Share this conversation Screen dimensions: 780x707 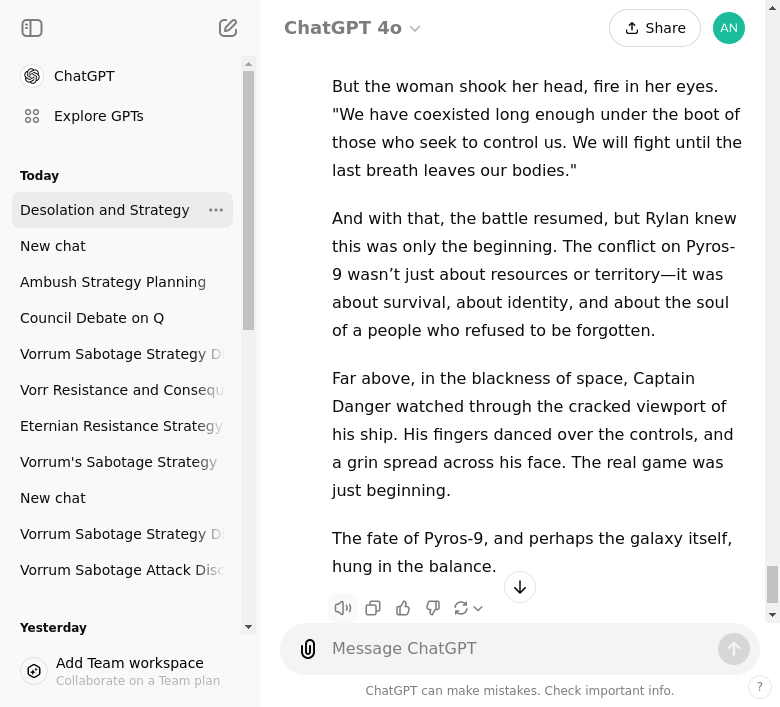click(654, 28)
